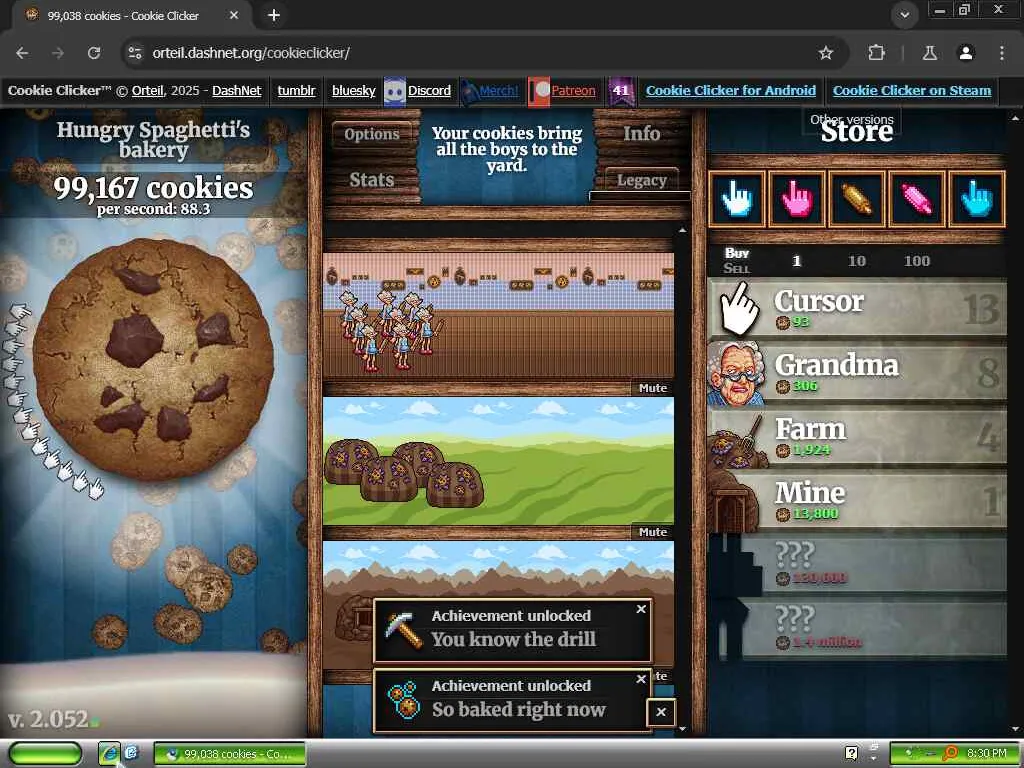Close the Cookie Clicker tab
This screenshot has width=1024, height=768.
tap(234, 15)
